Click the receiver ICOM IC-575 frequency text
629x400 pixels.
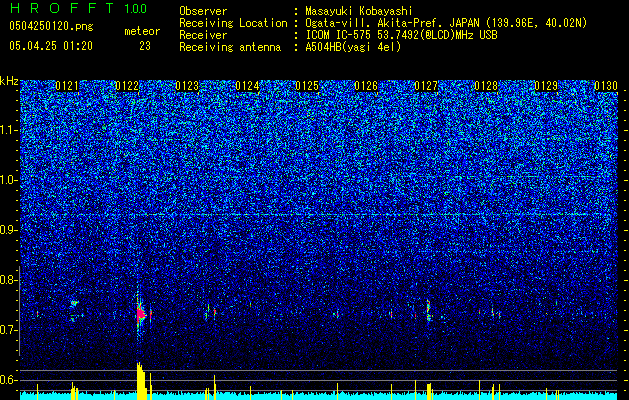[401, 35]
